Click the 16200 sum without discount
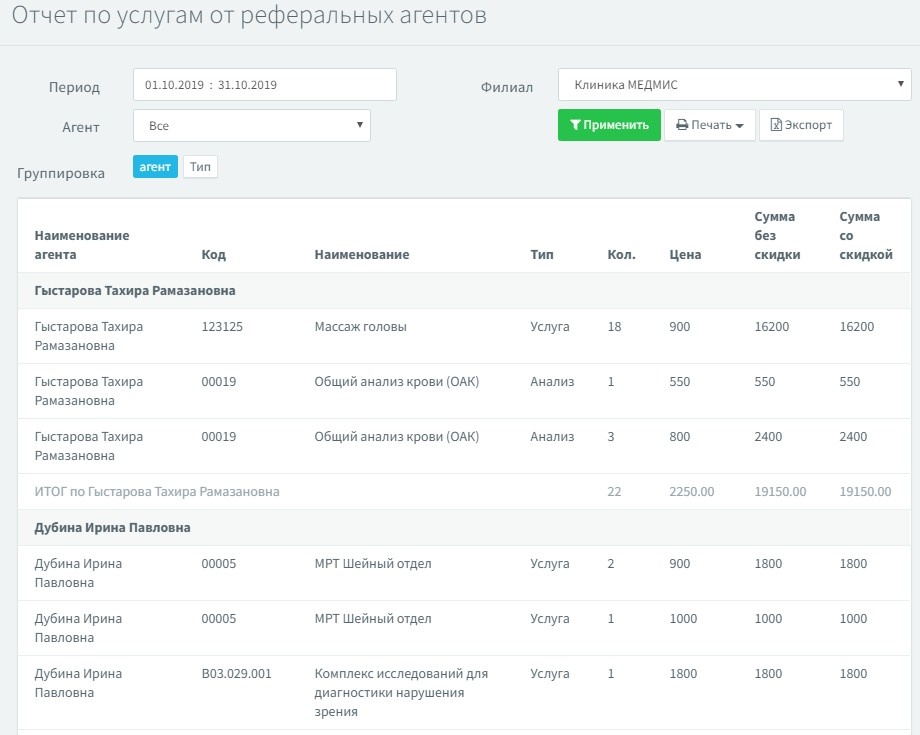The height and width of the screenshot is (735, 920). coord(772,327)
